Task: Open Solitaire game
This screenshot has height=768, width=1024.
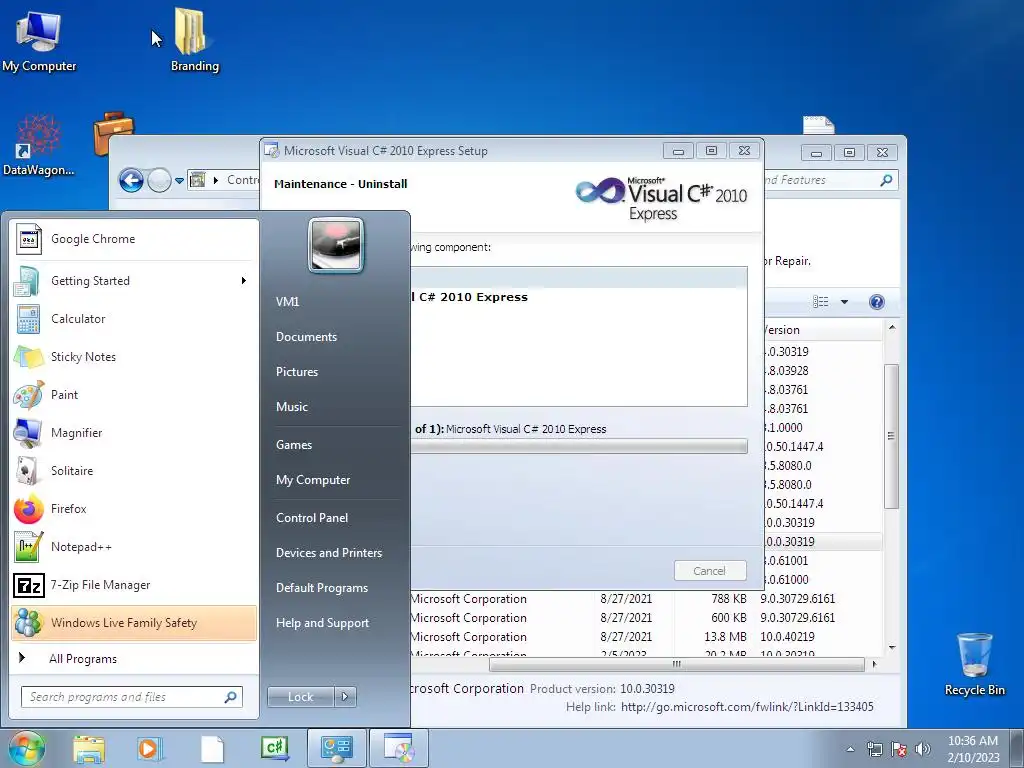Action: click(134, 470)
